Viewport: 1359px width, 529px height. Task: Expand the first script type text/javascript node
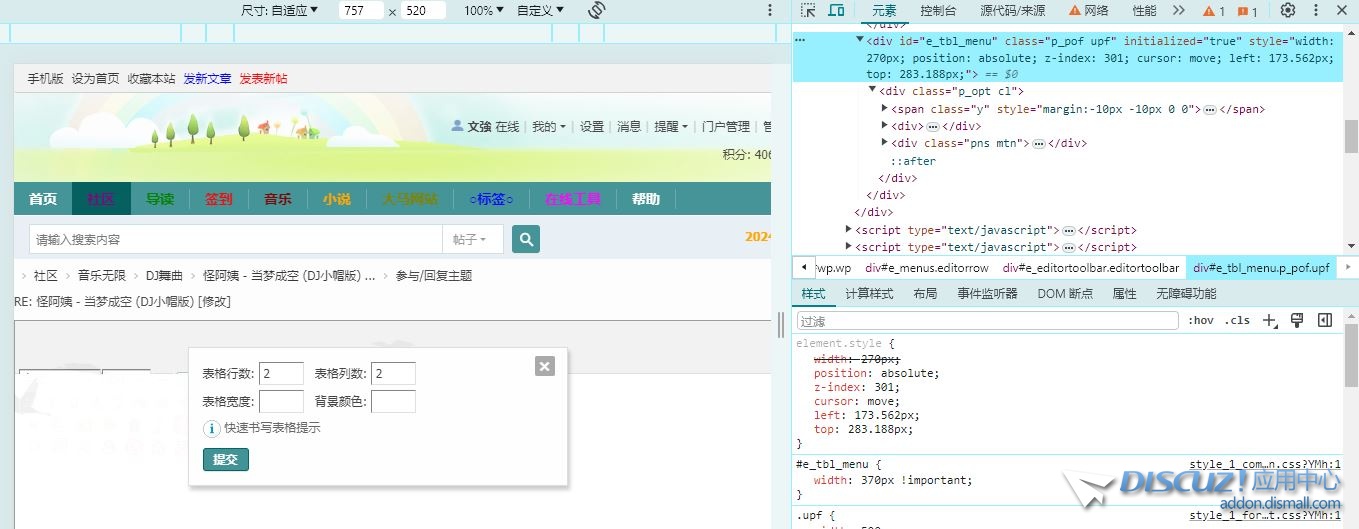click(x=849, y=229)
